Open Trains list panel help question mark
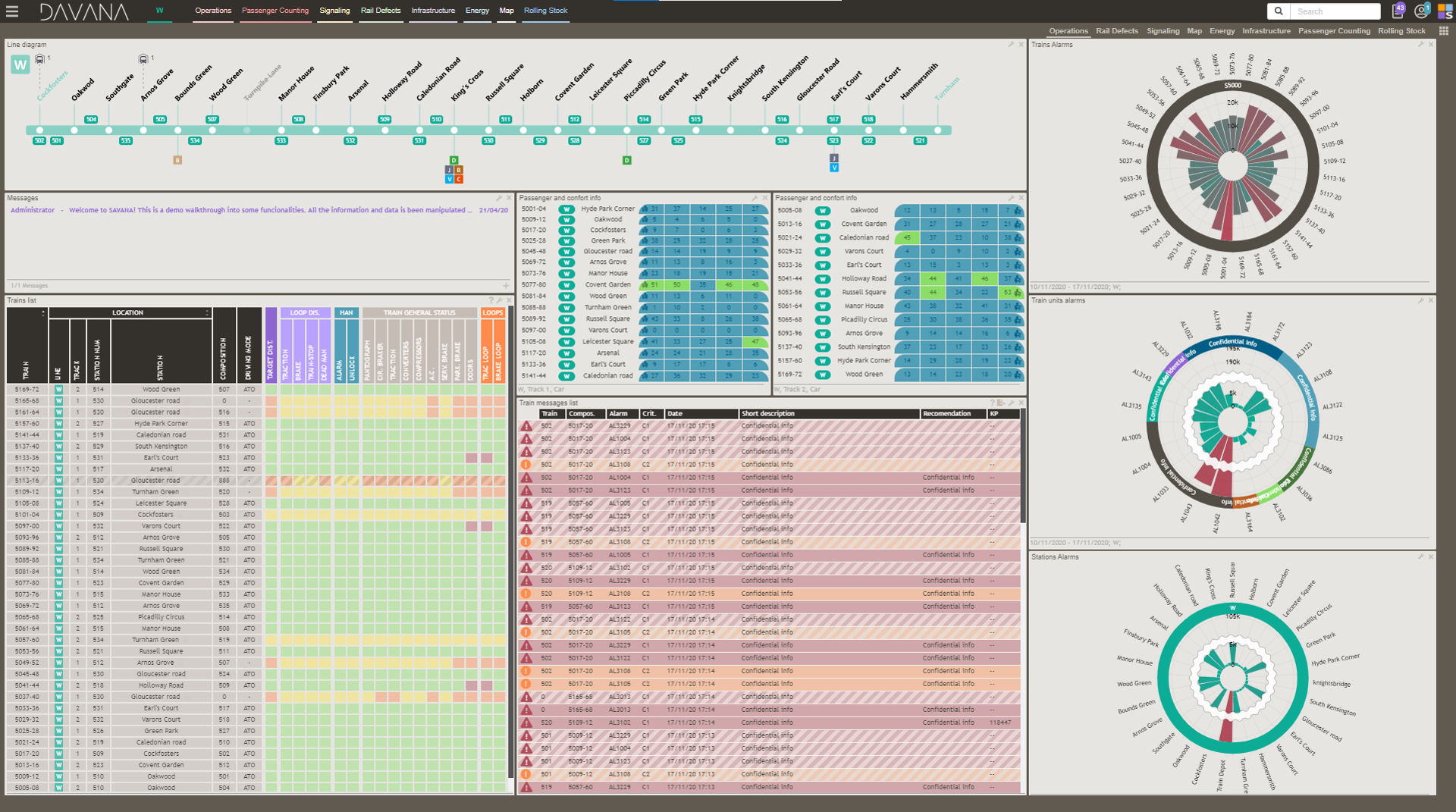Screen dimensions: 1456x812 pos(491,300)
